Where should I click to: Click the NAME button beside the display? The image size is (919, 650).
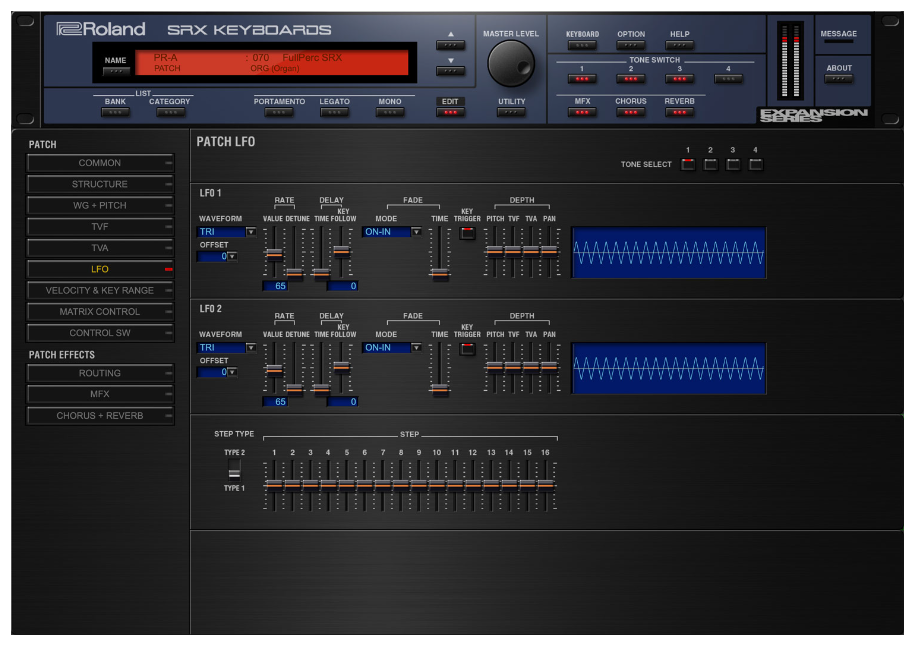pyautogui.click(x=116, y=72)
